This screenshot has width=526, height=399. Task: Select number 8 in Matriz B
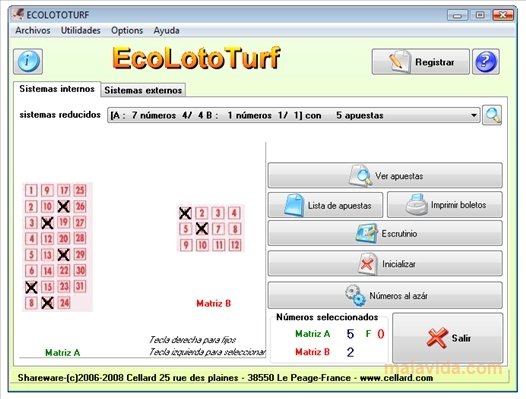point(234,229)
